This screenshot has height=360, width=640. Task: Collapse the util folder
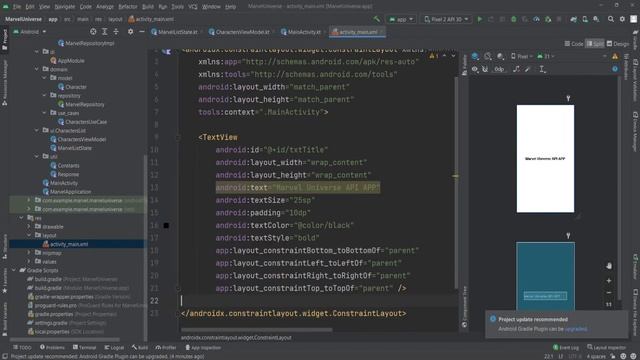[x=37, y=156]
